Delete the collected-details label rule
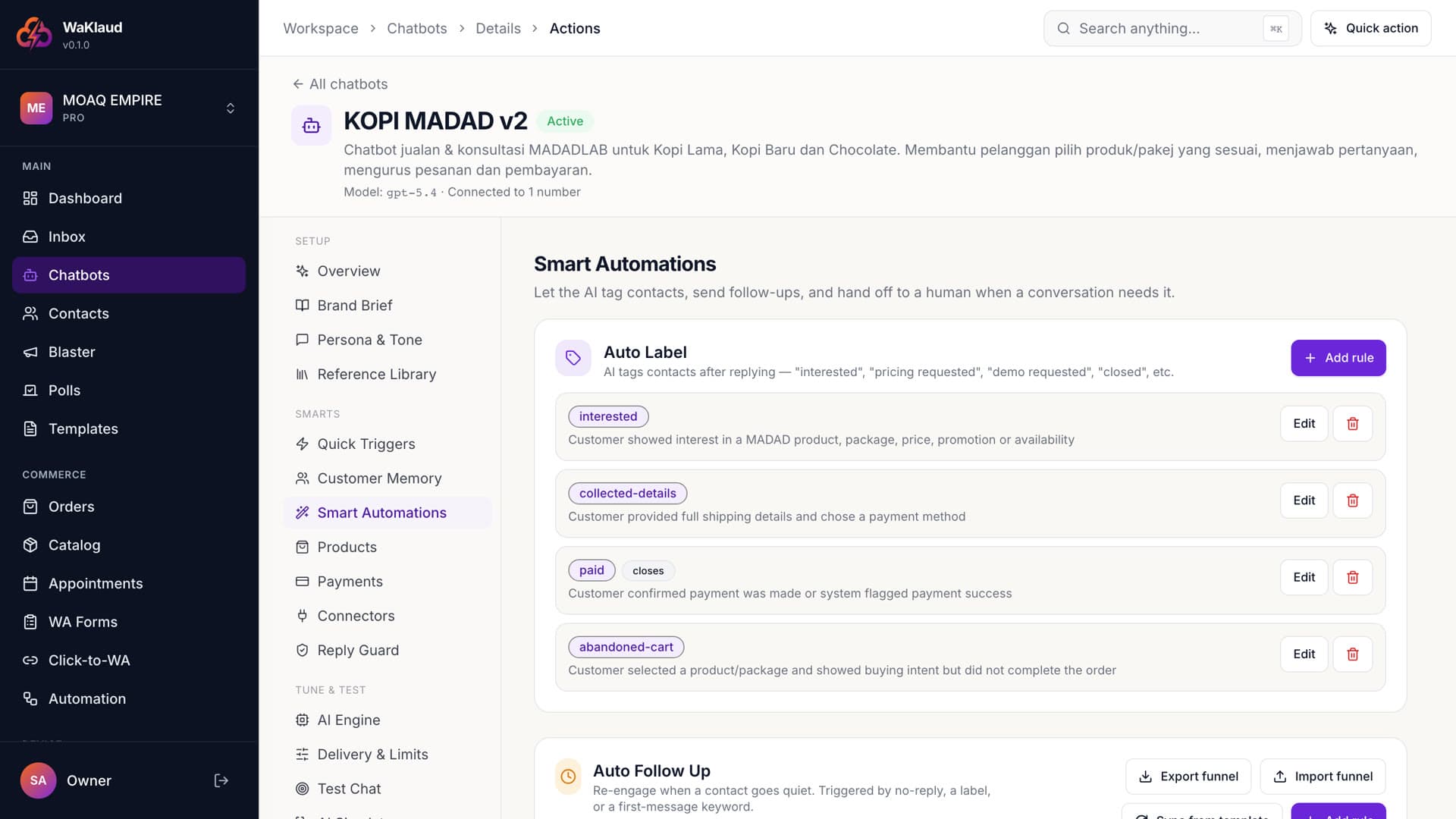Screen dimensions: 1456x819 point(1352,500)
